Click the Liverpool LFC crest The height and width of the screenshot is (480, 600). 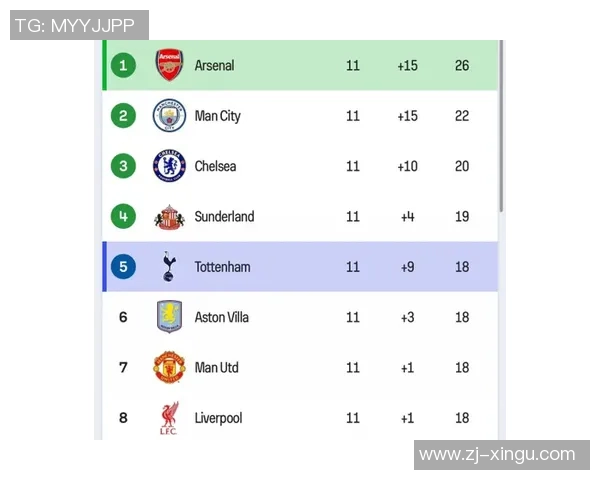click(x=170, y=418)
